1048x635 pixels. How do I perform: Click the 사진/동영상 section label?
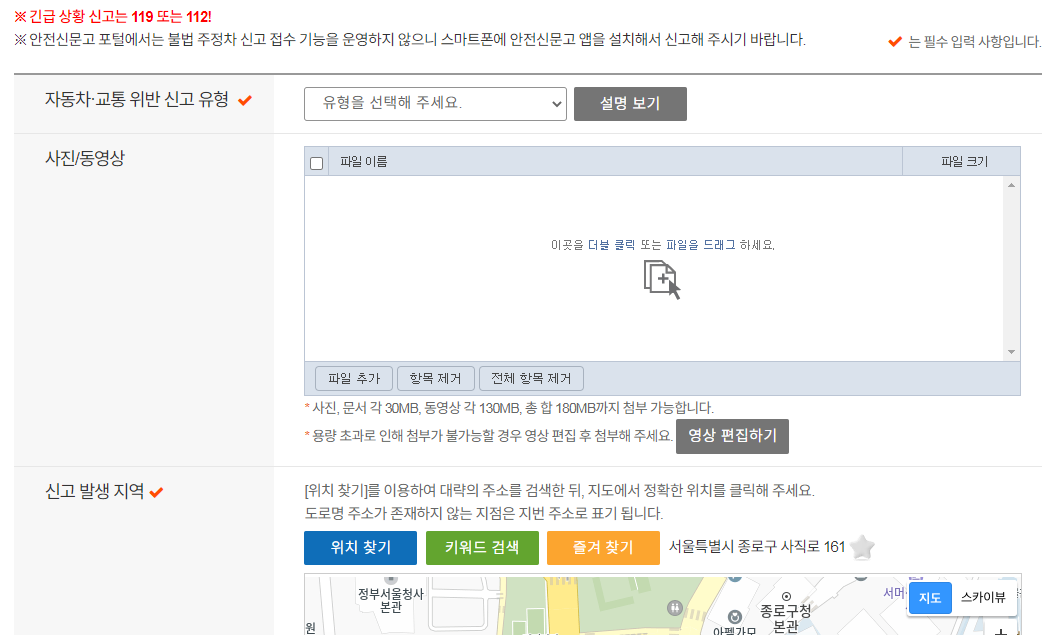tap(85, 158)
